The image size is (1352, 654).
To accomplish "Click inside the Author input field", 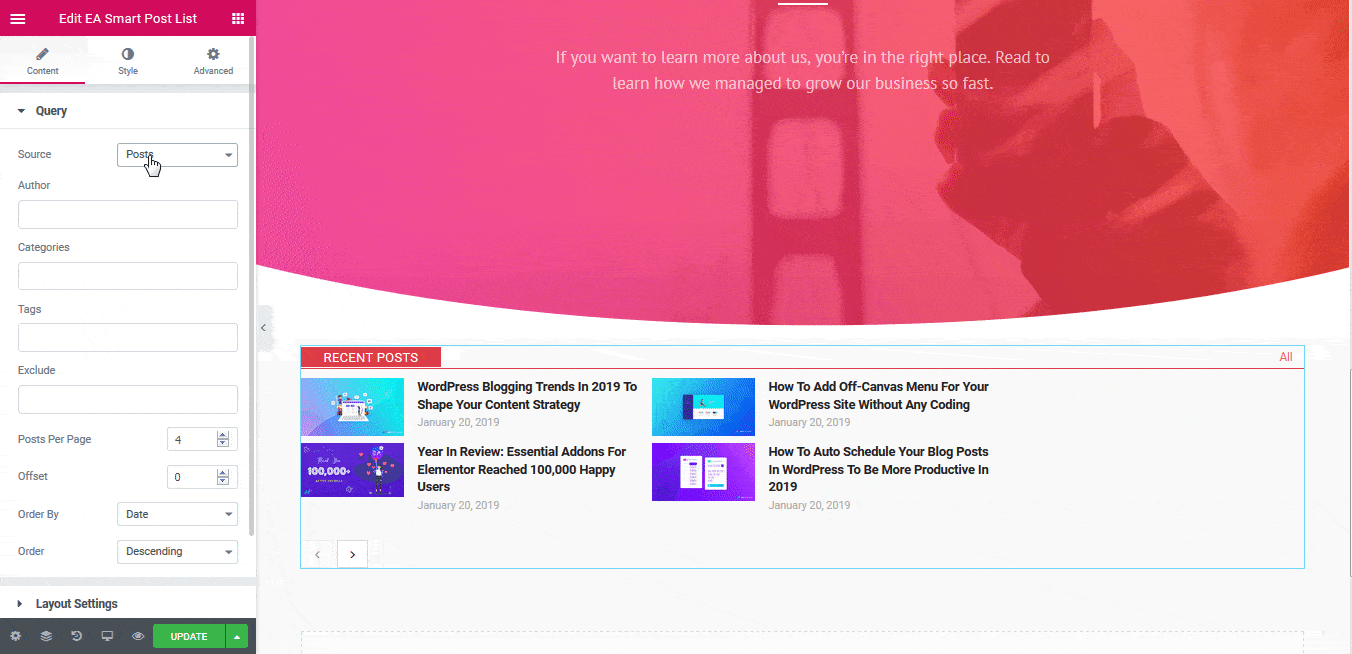I will [x=127, y=214].
